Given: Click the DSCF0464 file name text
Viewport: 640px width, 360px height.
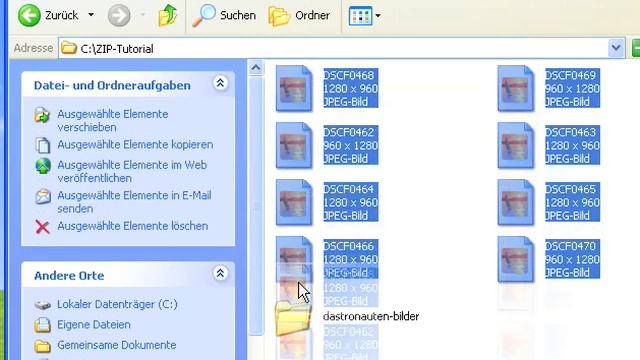Looking at the screenshot, I should click(349, 189).
